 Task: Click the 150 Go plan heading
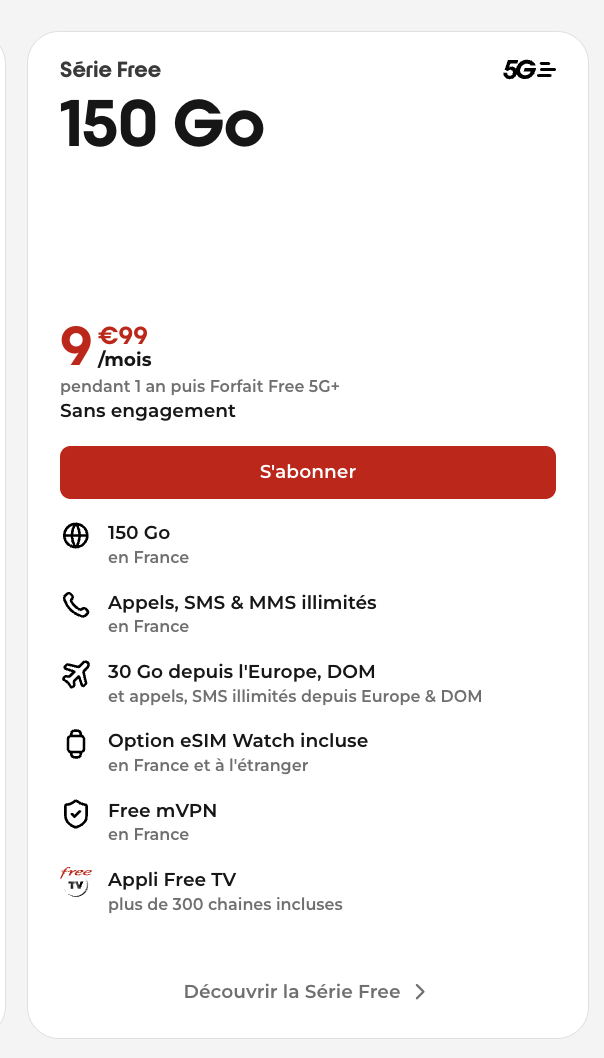coord(162,125)
